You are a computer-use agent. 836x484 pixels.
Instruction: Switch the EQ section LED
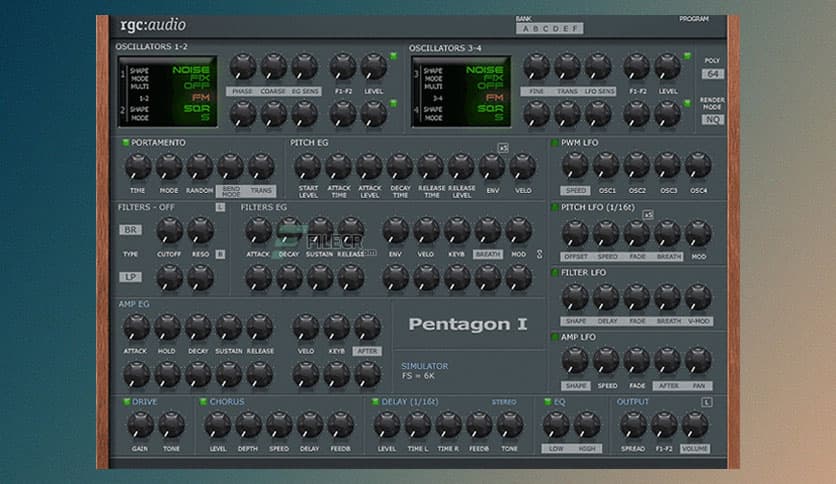[x=548, y=402]
